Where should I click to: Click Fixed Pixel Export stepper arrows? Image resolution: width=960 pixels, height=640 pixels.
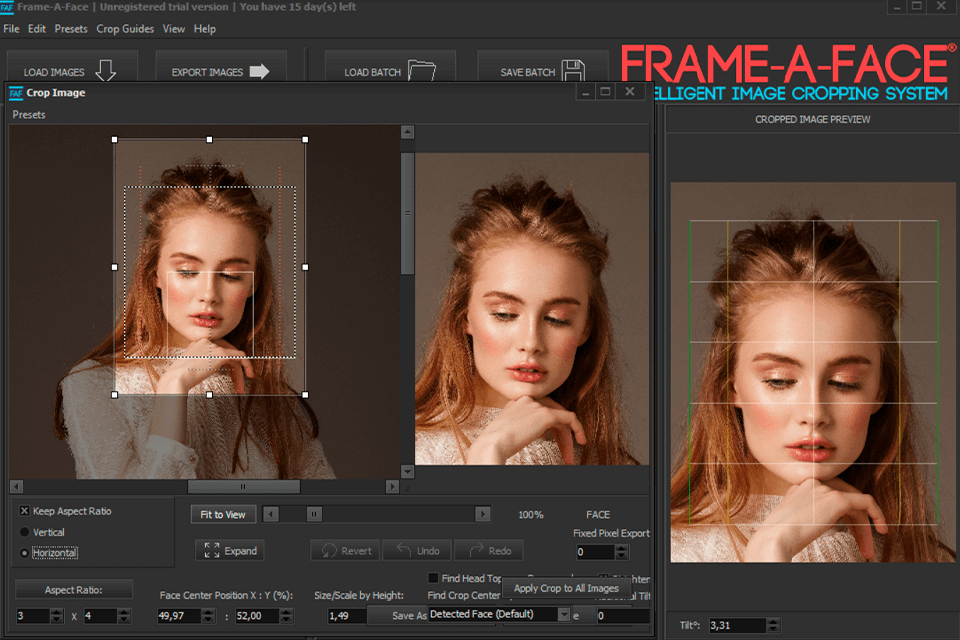tap(621, 552)
